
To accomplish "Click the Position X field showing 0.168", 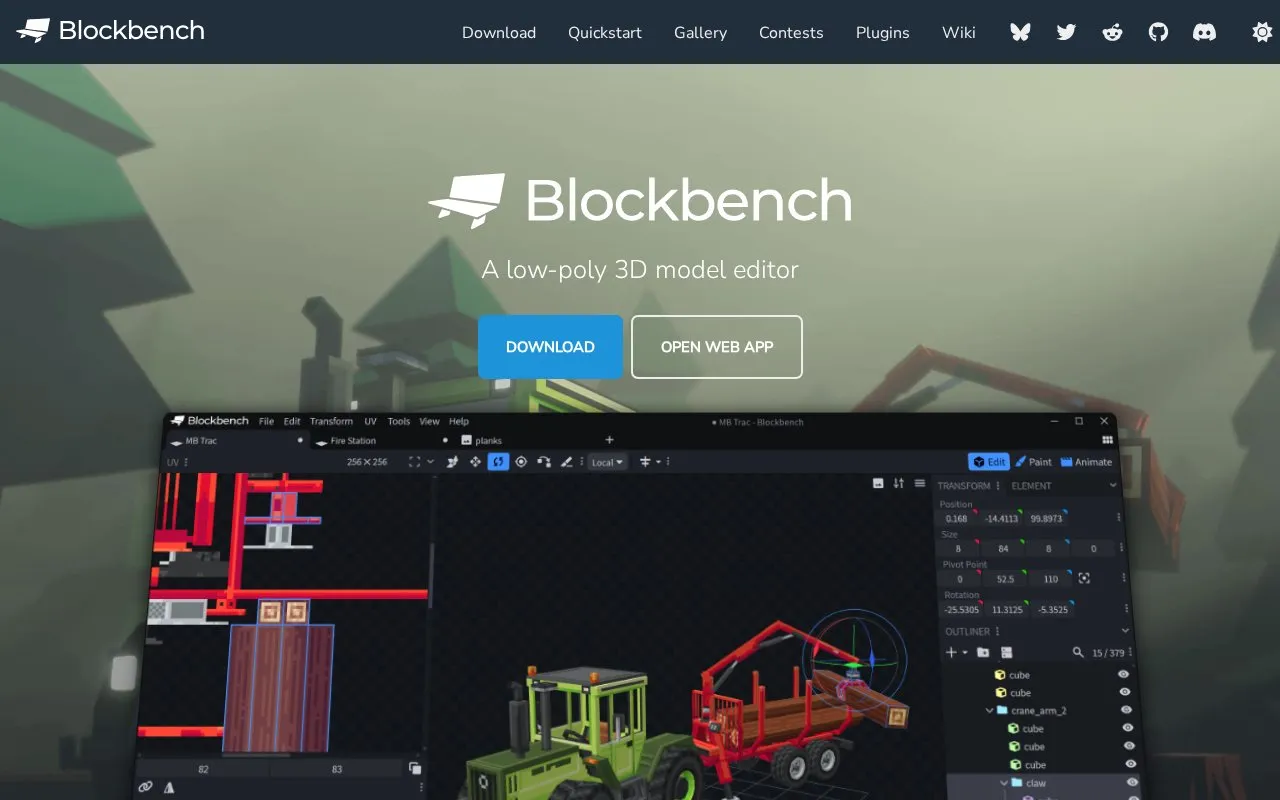I will (957, 518).
